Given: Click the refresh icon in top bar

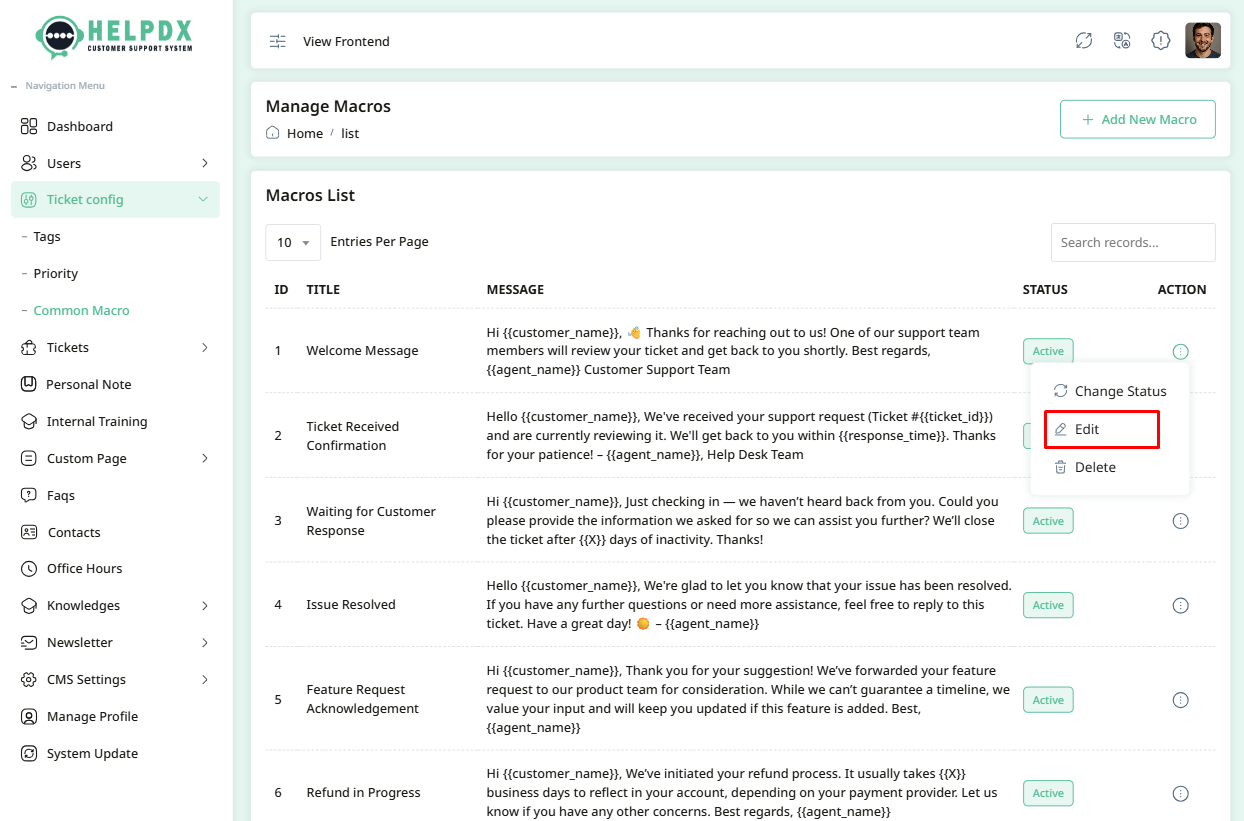Looking at the screenshot, I should [1084, 41].
